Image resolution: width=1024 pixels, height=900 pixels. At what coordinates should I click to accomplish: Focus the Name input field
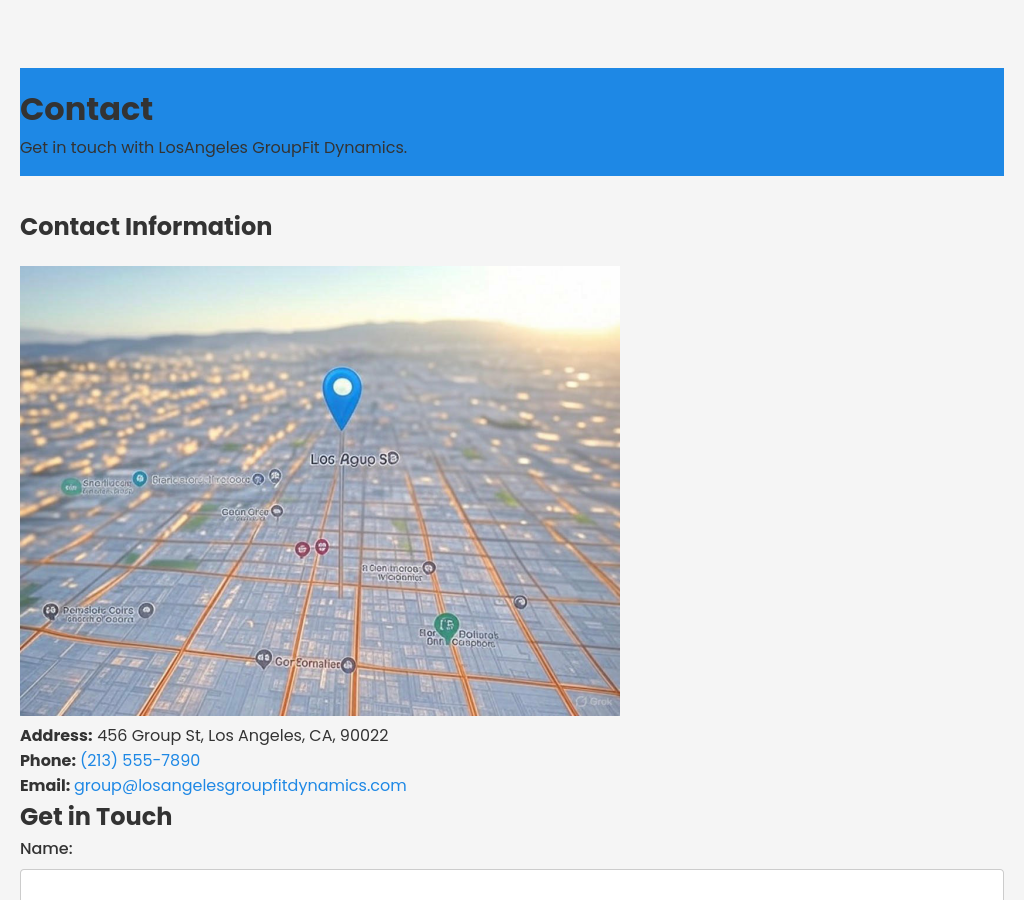click(512, 884)
